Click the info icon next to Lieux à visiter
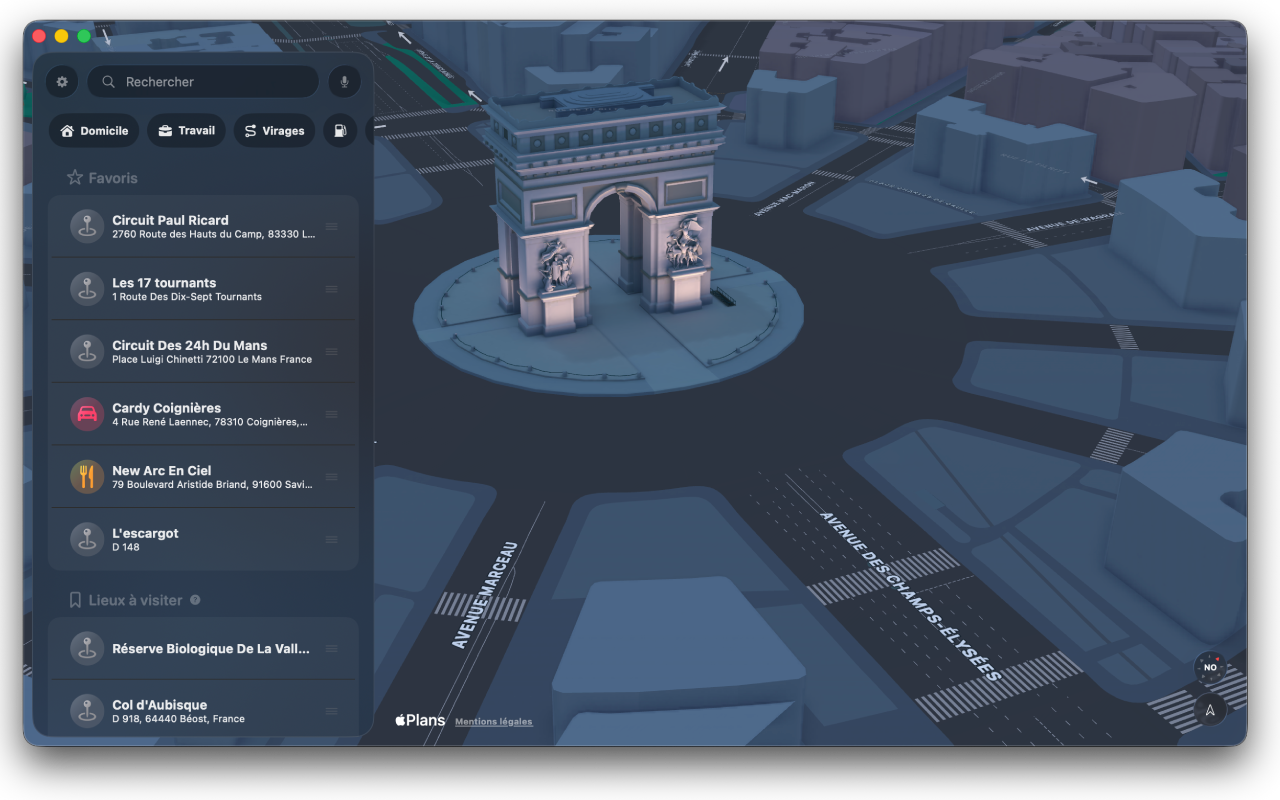This screenshot has width=1280, height=800. click(195, 600)
